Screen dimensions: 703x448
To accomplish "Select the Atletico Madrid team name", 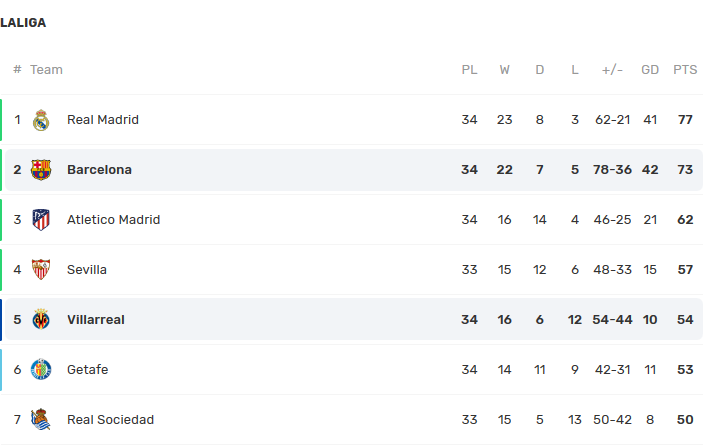I will 113,220.
